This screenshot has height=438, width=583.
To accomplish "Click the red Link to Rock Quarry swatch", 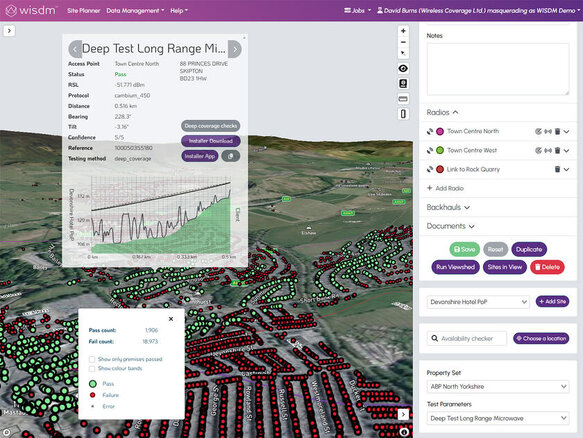I will click(440, 169).
